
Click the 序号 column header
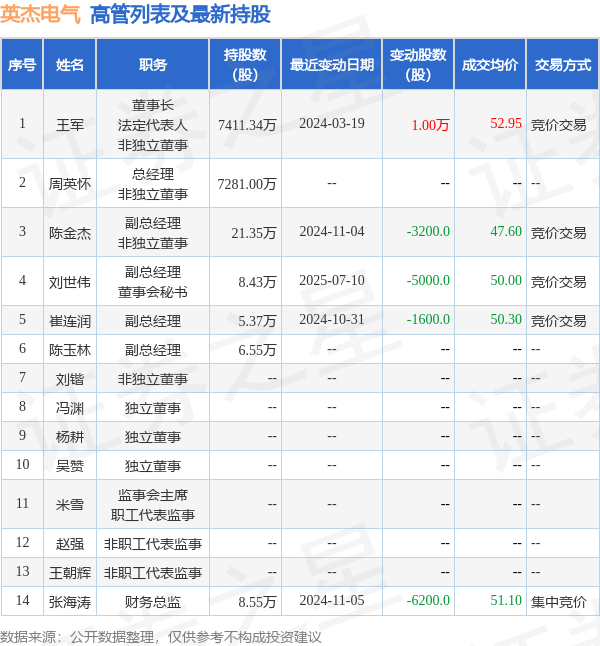[x=22, y=65]
